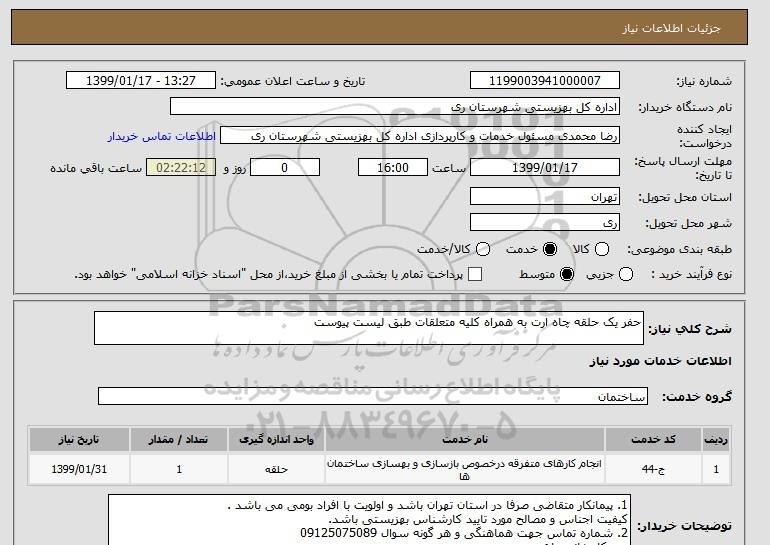Select the متوسط purchase type radio
This screenshot has height=545, width=770.
pos(567,274)
